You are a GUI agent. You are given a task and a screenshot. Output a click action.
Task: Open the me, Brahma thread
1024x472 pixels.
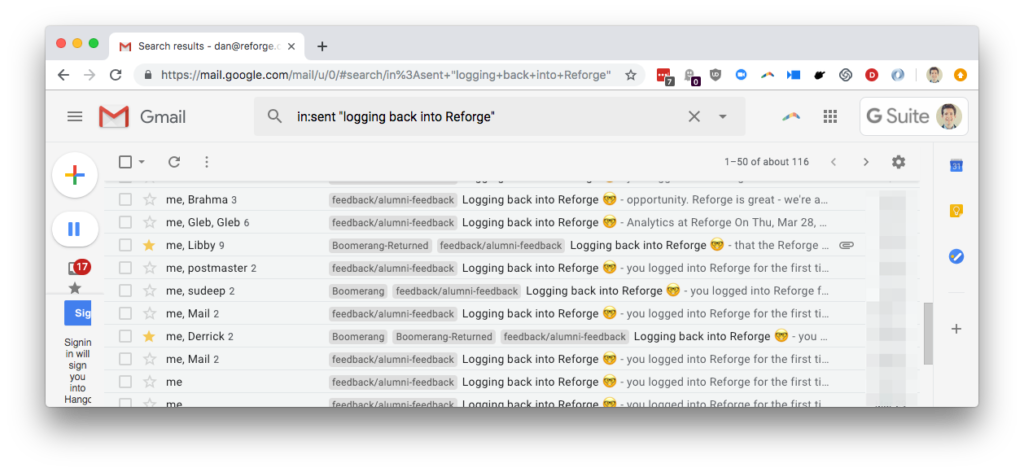tap(485, 200)
